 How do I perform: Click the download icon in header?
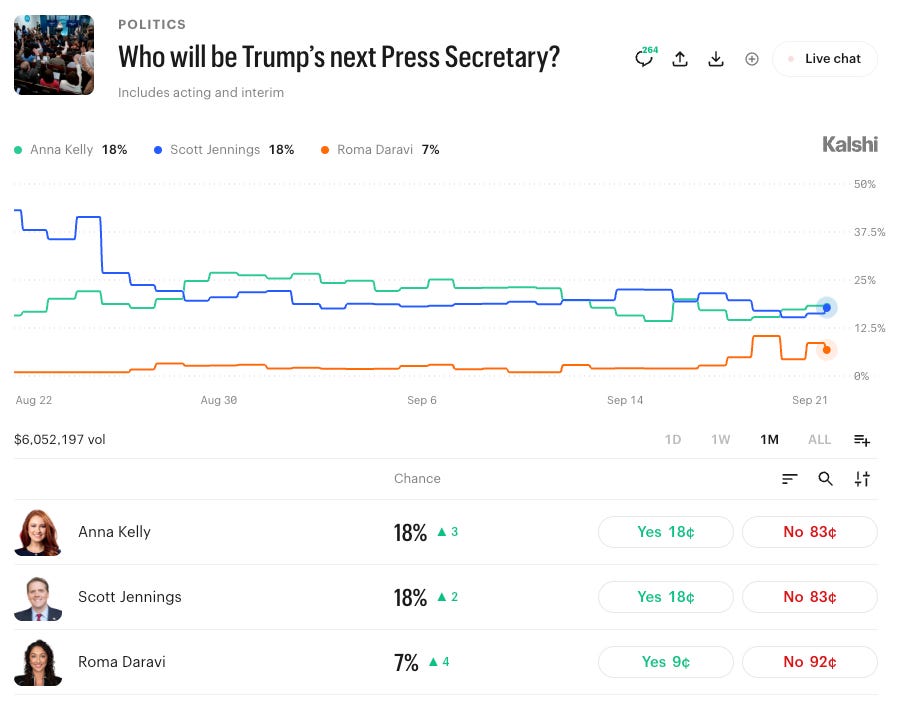716,59
